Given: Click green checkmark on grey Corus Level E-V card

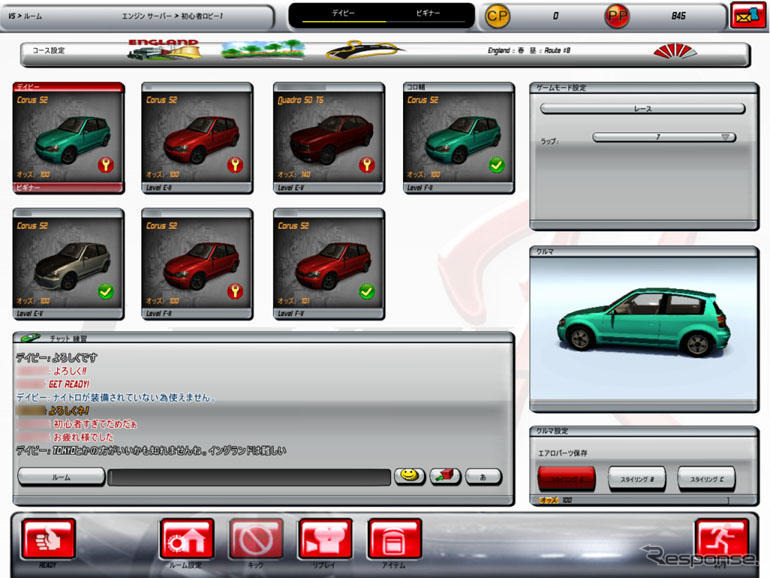Looking at the screenshot, I should click(106, 291).
